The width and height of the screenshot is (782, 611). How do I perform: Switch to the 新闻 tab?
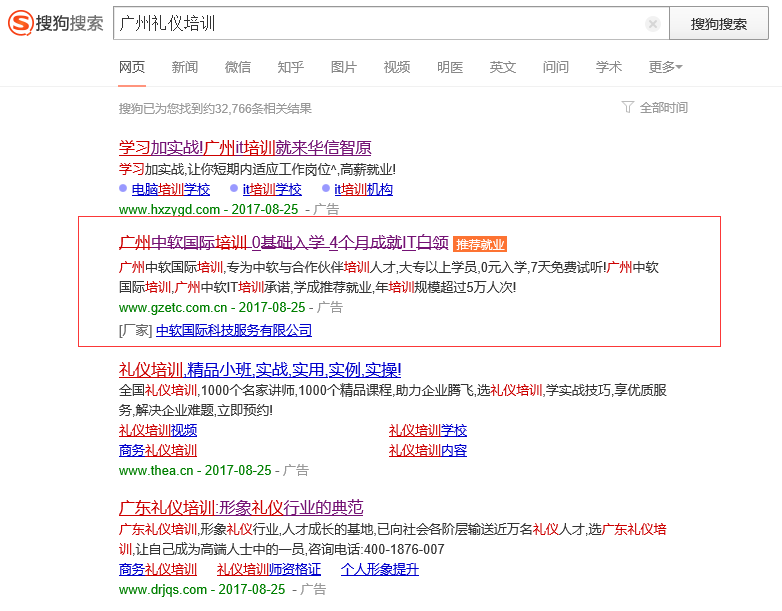pyautogui.click(x=184, y=67)
